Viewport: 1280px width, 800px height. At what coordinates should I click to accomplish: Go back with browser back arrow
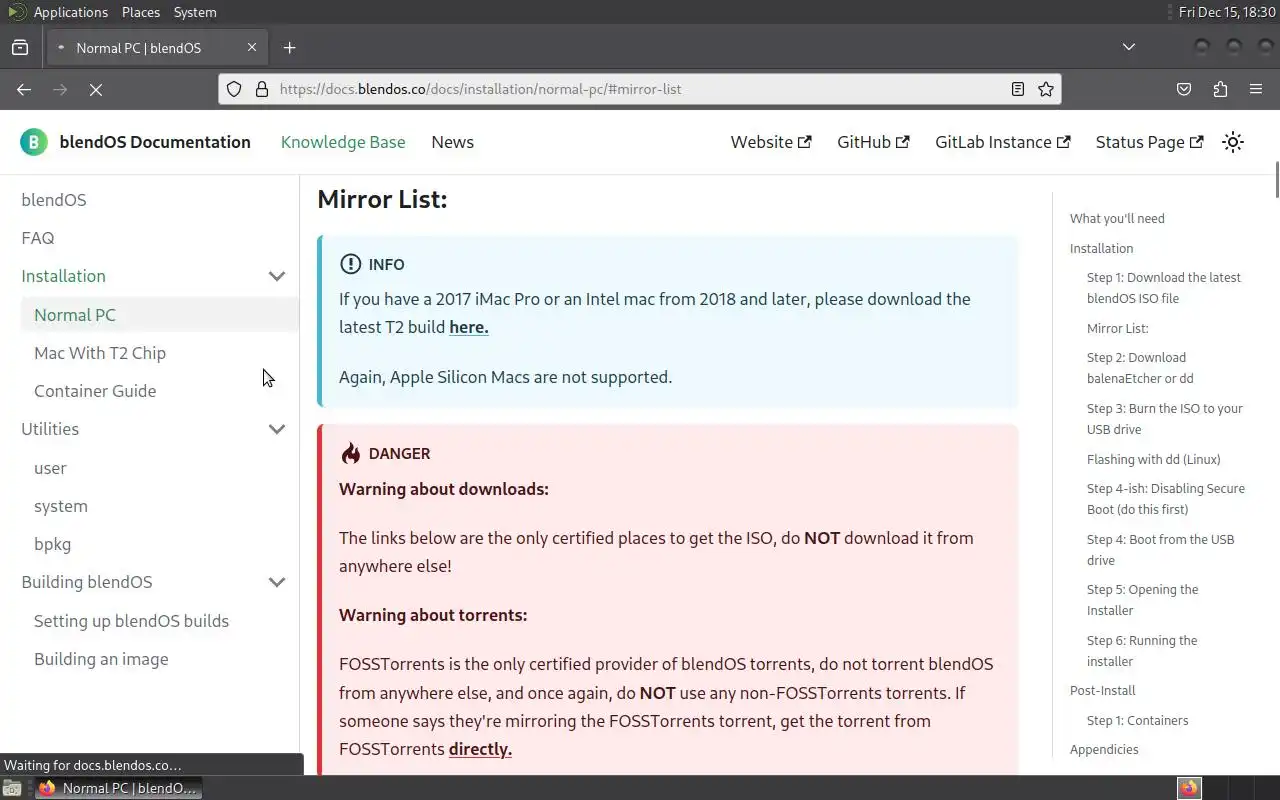[x=24, y=89]
